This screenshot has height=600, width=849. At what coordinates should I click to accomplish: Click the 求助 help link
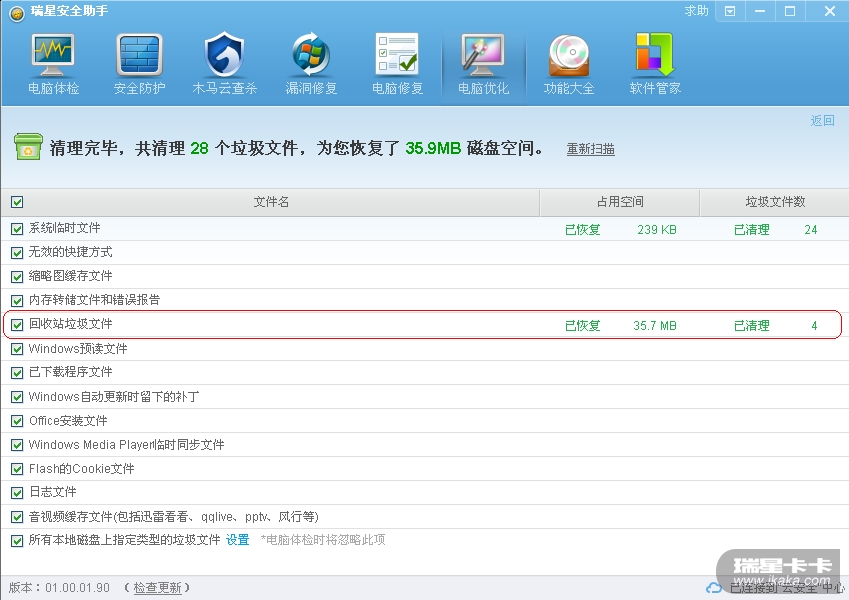[696, 11]
